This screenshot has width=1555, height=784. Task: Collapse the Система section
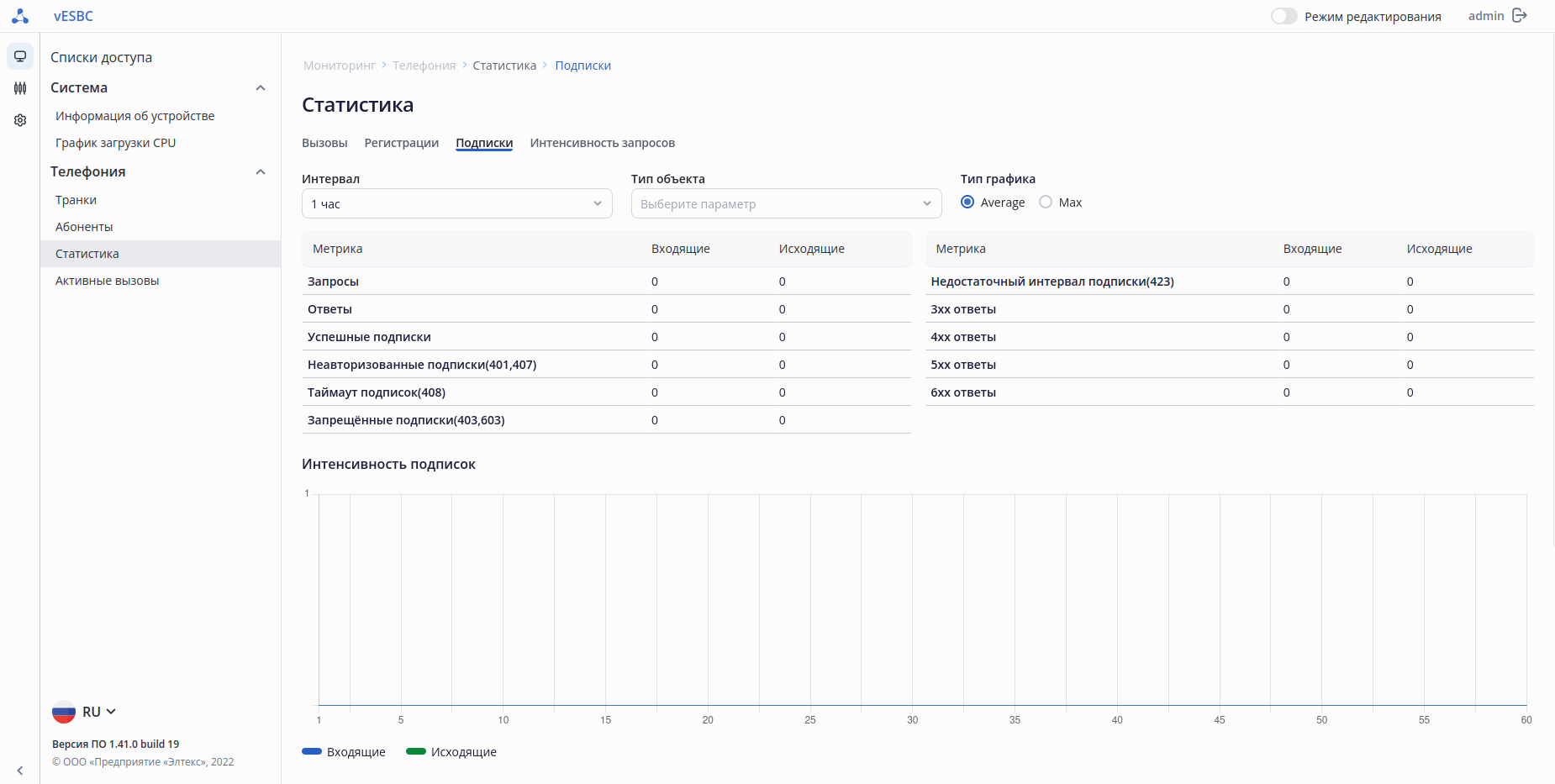coord(261,88)
